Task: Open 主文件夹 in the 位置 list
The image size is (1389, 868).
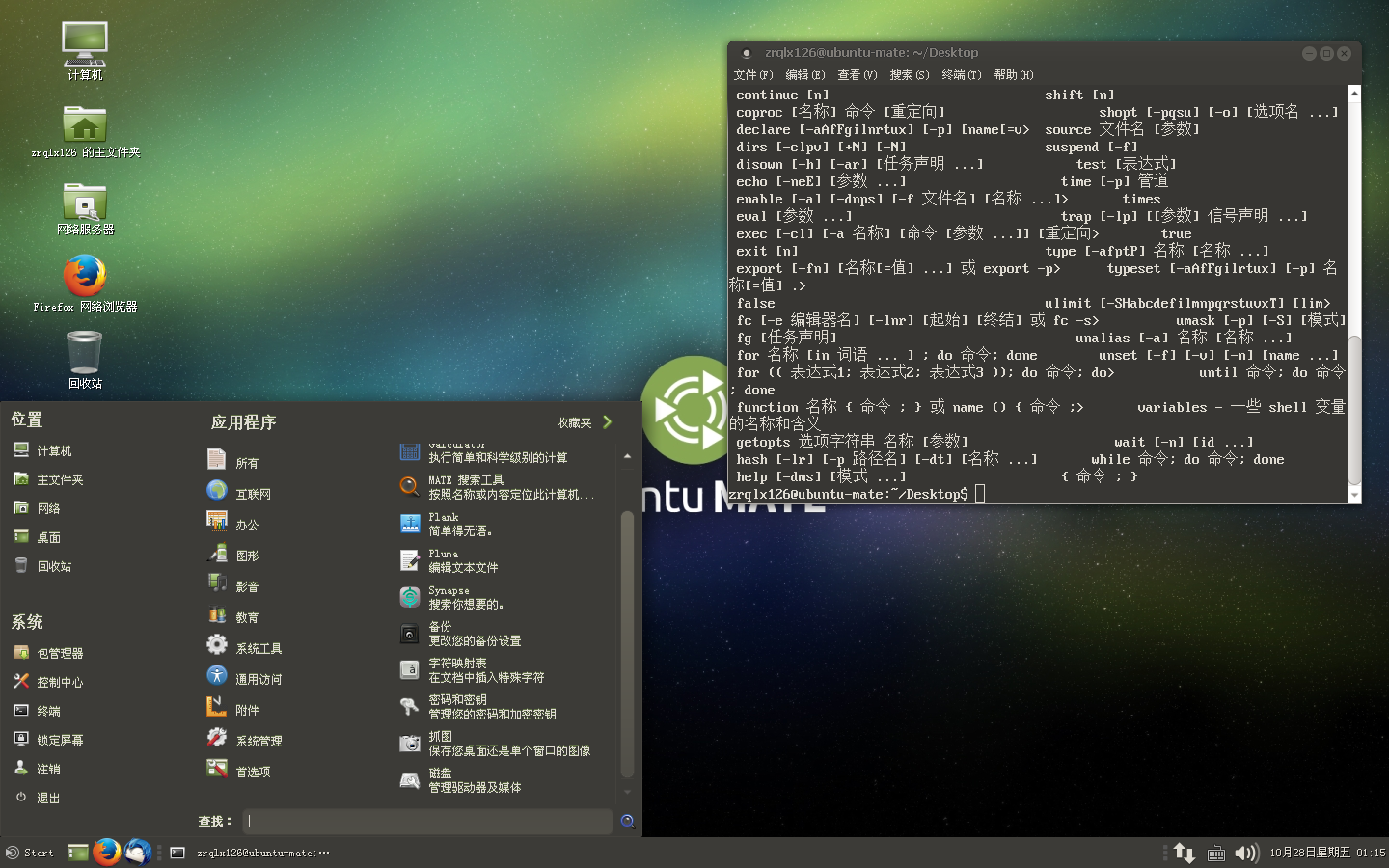Action: point(49,479)
